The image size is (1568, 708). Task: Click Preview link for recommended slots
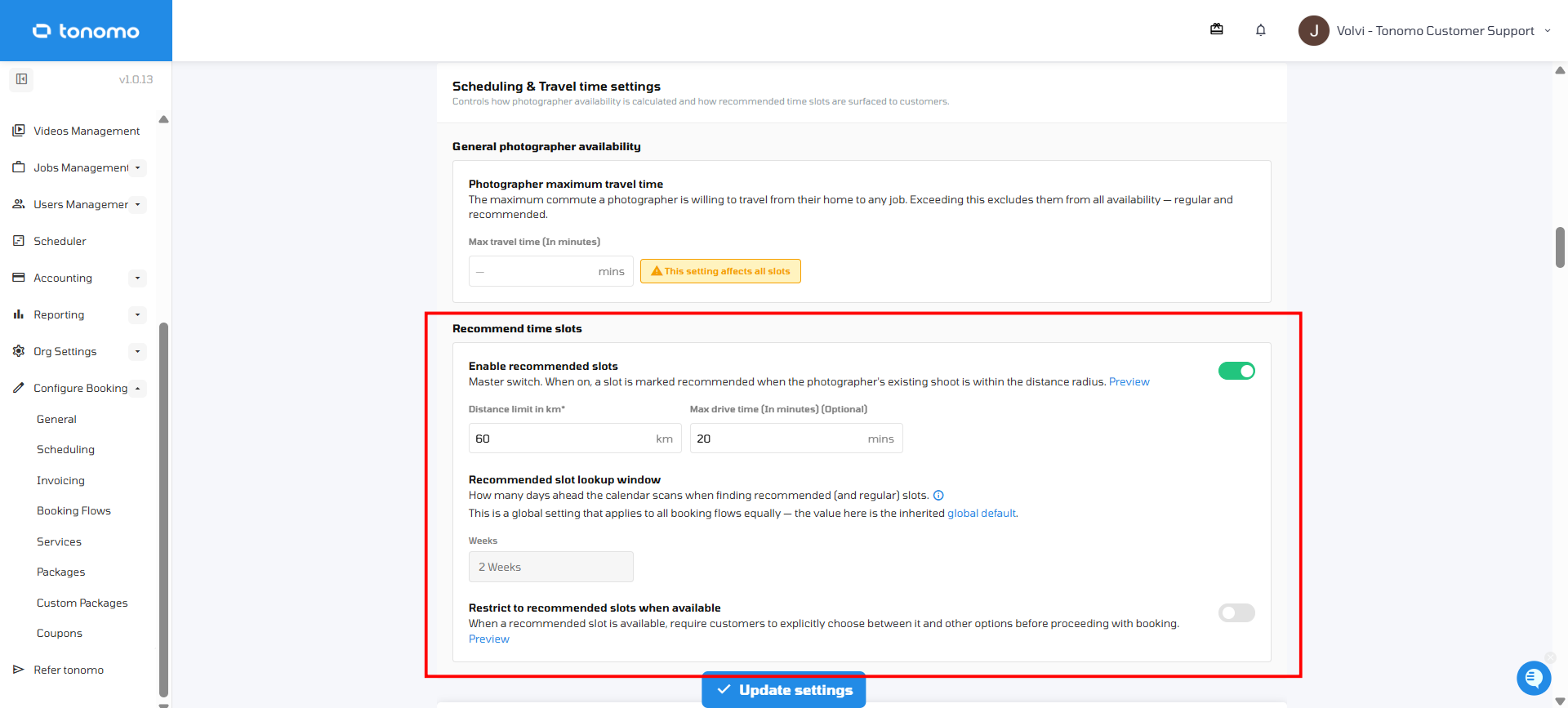pyautogui.click(x=1129, y=381)
